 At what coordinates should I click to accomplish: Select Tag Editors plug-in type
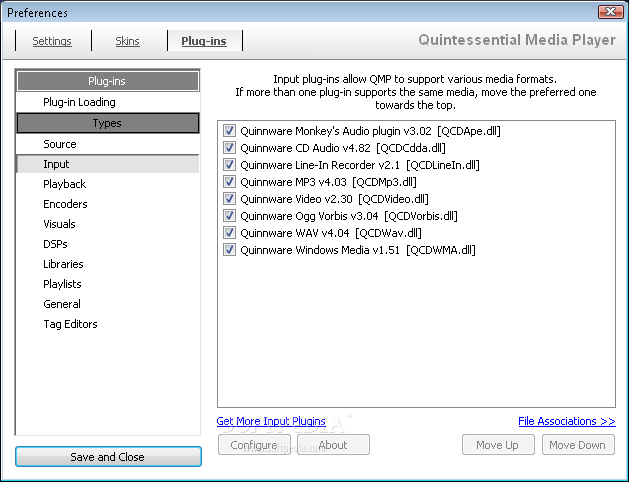[108, 324]
